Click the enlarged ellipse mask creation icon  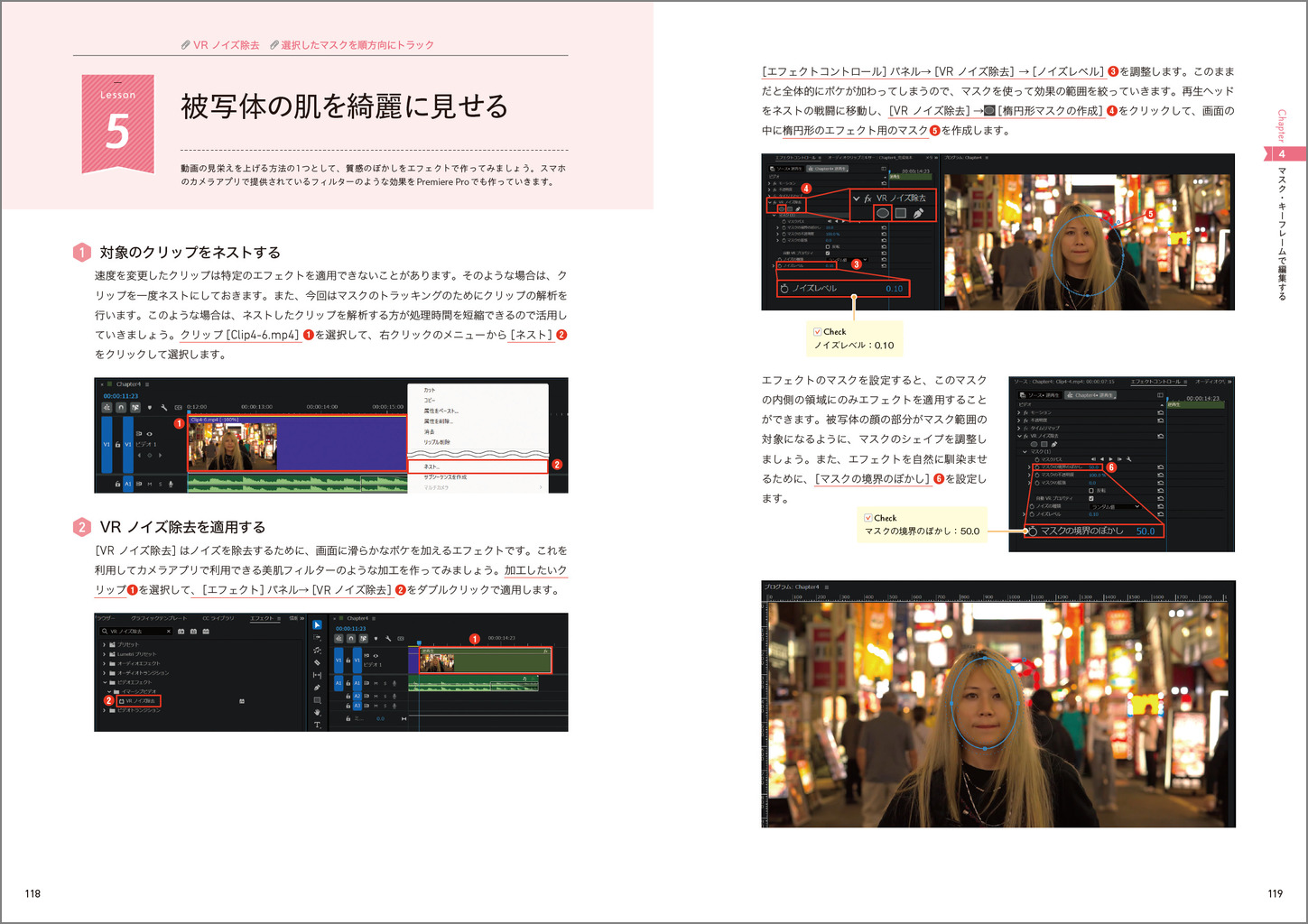coord(883,213)
